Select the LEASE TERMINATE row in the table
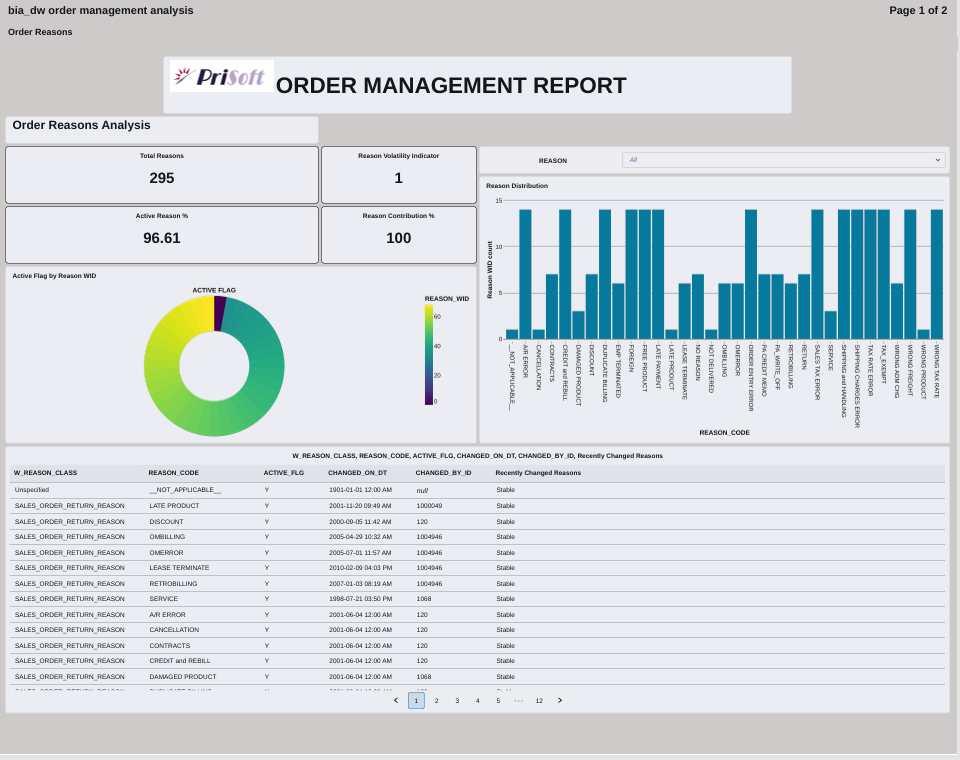 [x=179, y=568]
